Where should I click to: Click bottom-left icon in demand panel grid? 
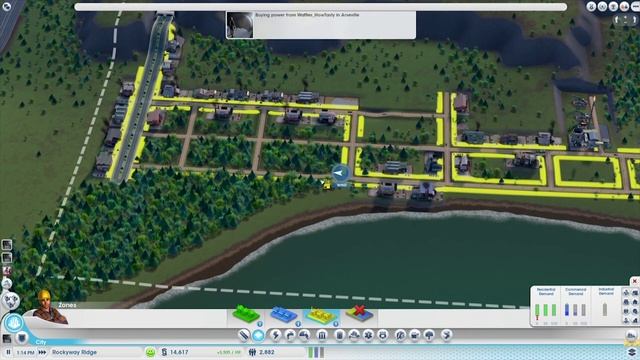[x=627, y=321]
